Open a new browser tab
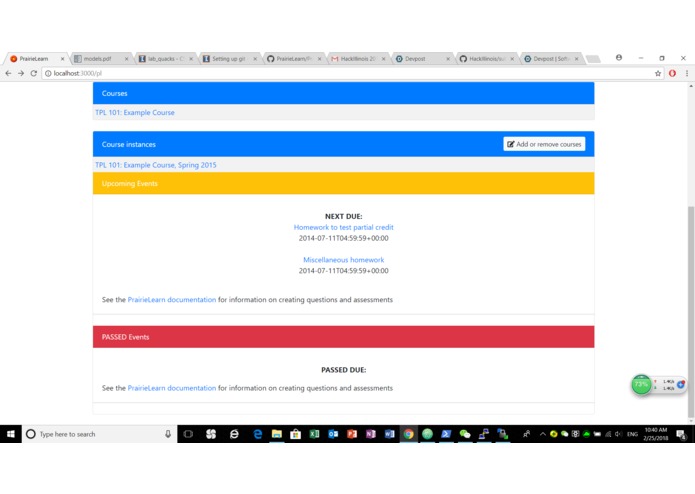 point(593,58)
